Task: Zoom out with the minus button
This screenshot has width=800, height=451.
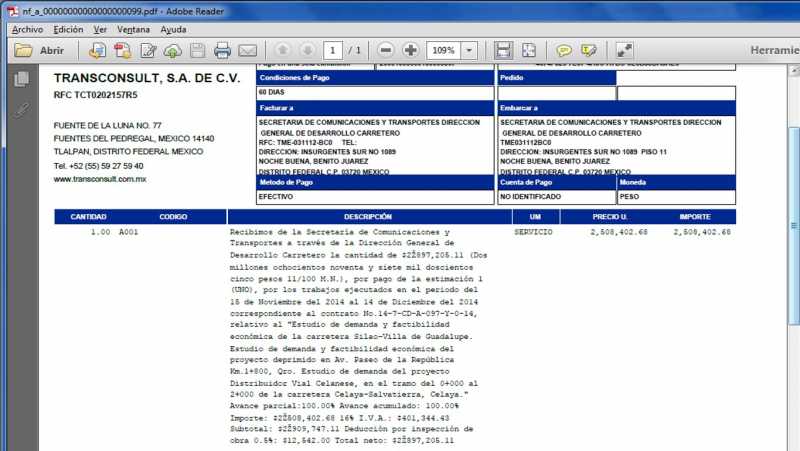Action: pyautogui.click(x=386, y=50)
